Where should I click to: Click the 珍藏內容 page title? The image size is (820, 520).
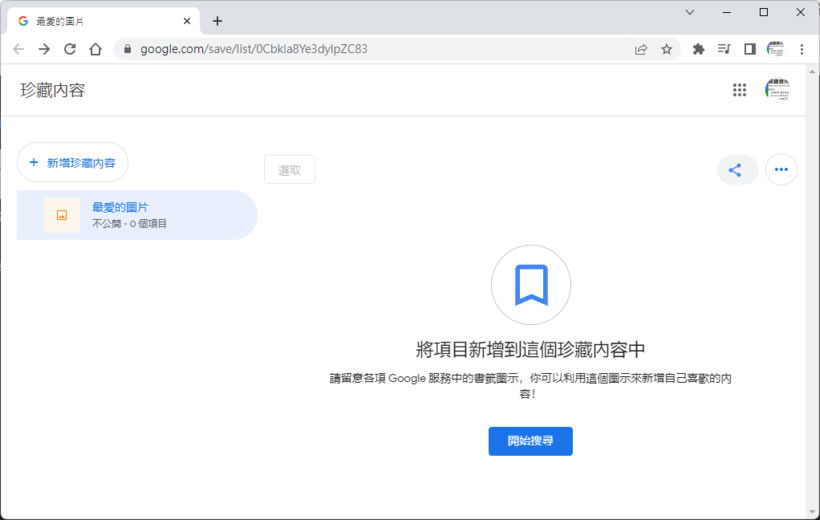[52, 90]
